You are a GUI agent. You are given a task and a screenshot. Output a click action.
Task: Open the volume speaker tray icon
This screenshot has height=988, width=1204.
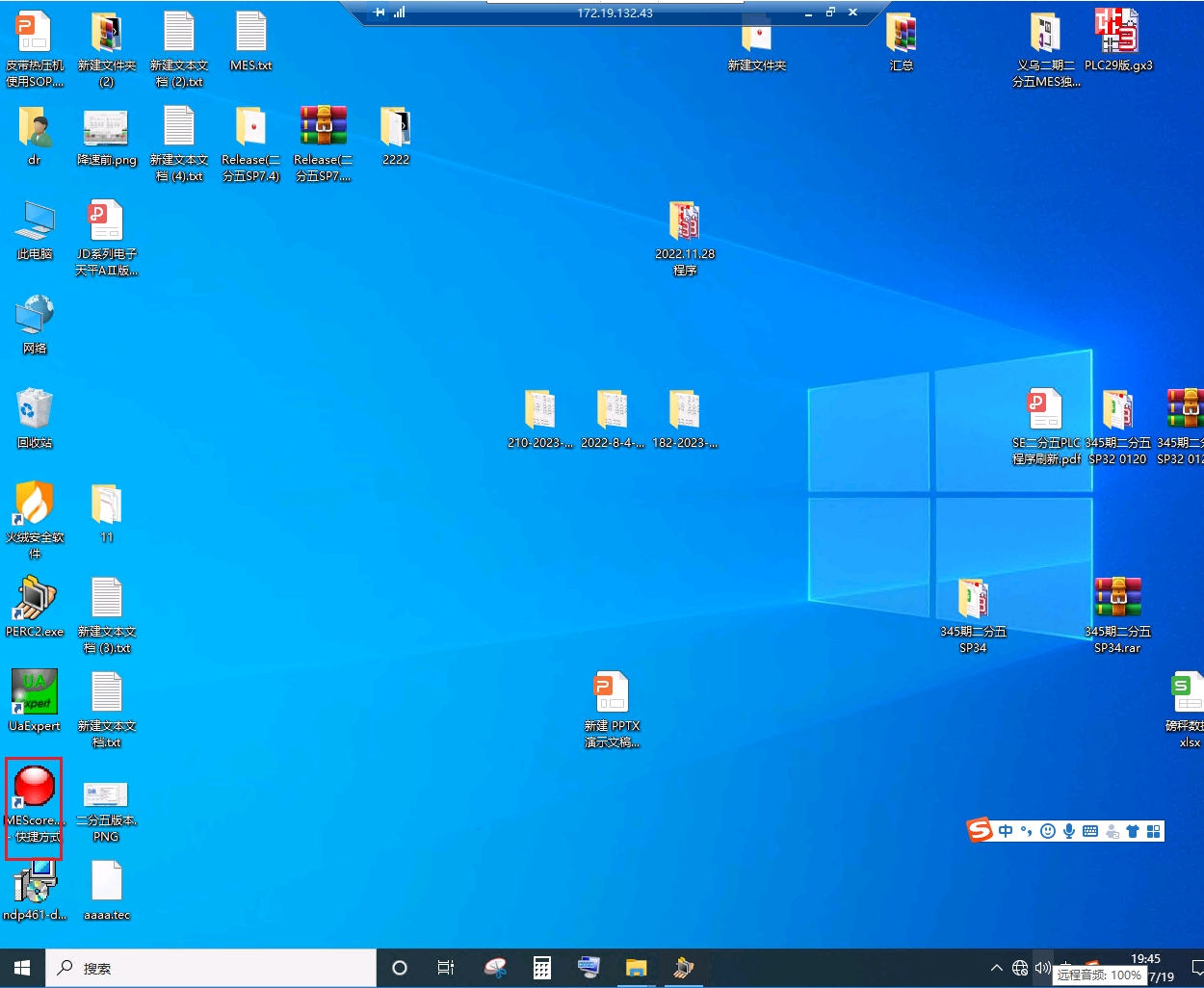[x=1042, y=968]
